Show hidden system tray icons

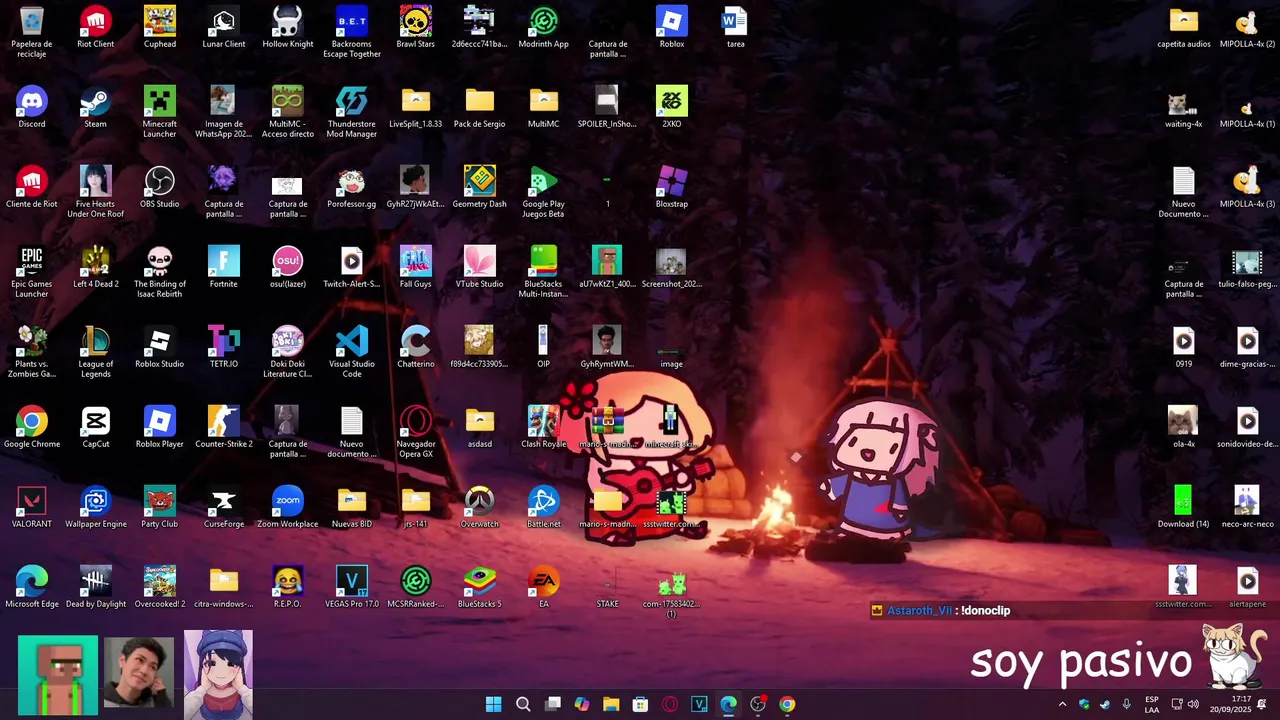coord(1062,704)
